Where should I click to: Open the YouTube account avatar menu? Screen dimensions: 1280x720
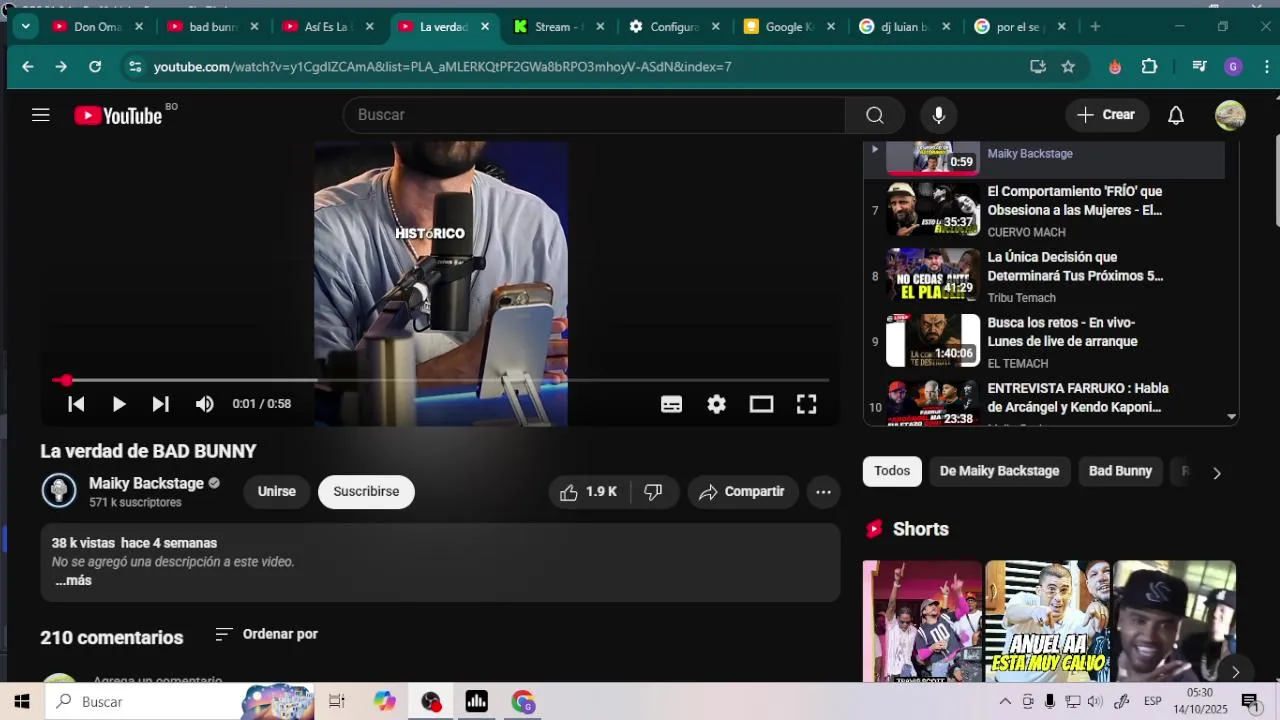[1230, 115]
